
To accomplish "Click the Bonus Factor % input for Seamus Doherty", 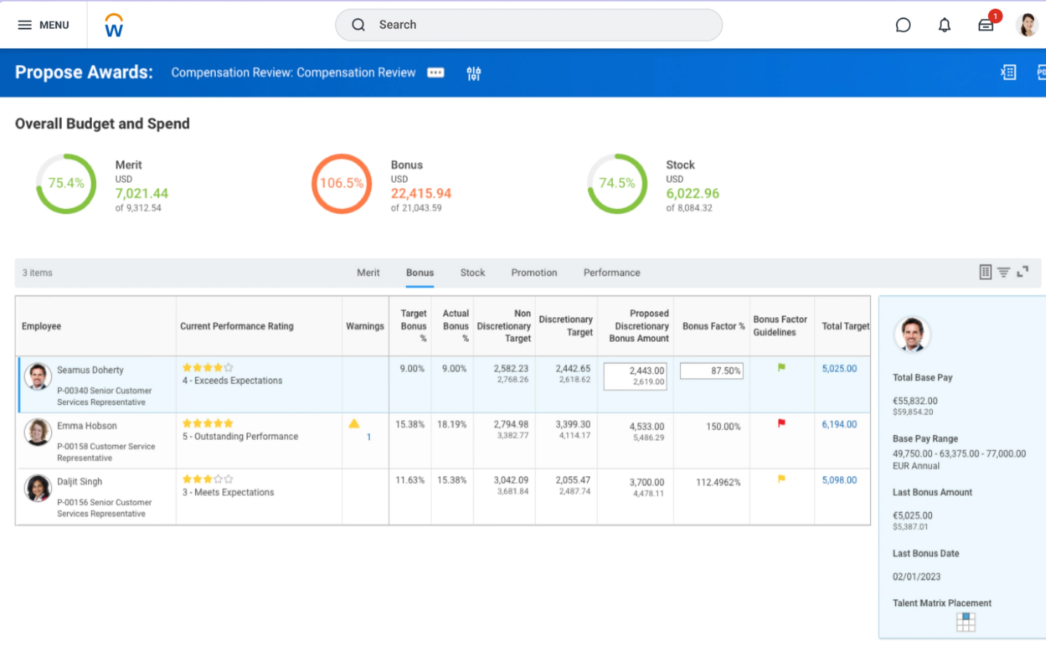I will (711, 371).
